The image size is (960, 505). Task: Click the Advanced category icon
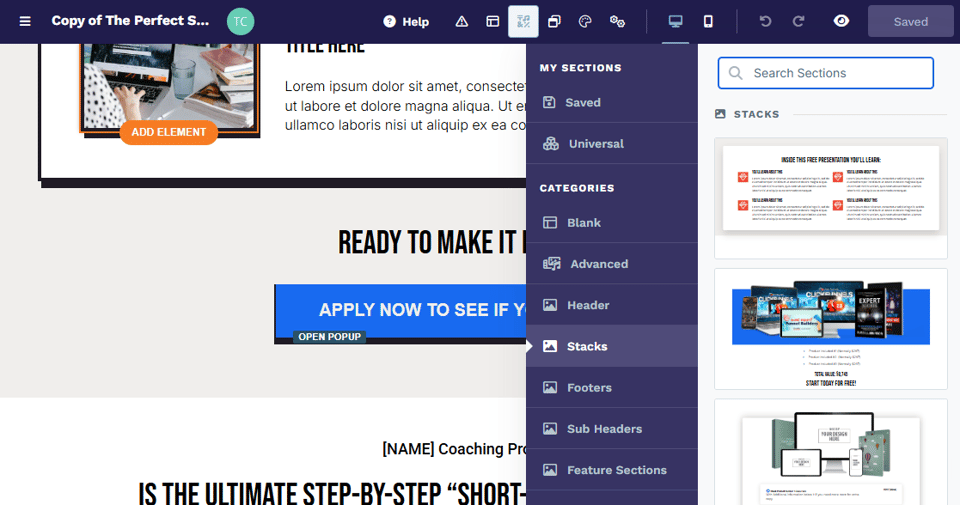pos(552,264)
